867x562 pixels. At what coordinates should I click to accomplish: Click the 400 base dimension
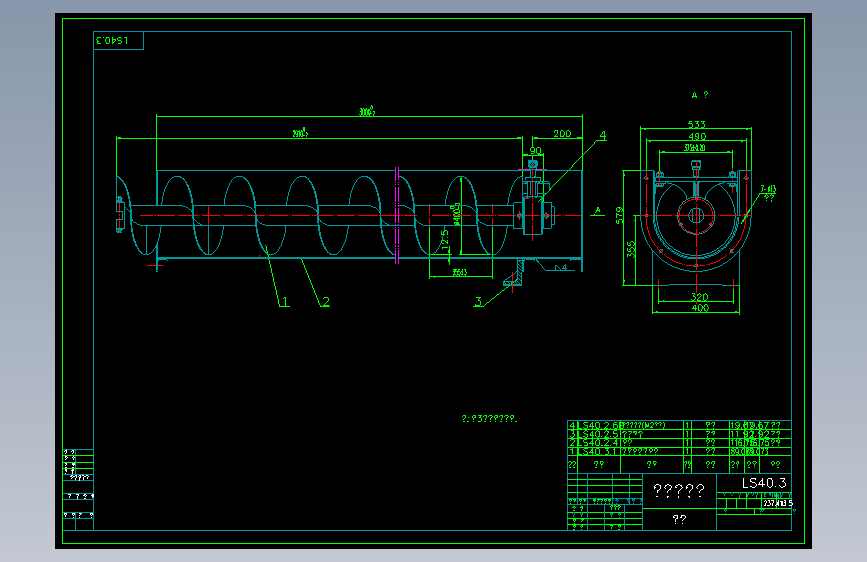pos(700,308)
